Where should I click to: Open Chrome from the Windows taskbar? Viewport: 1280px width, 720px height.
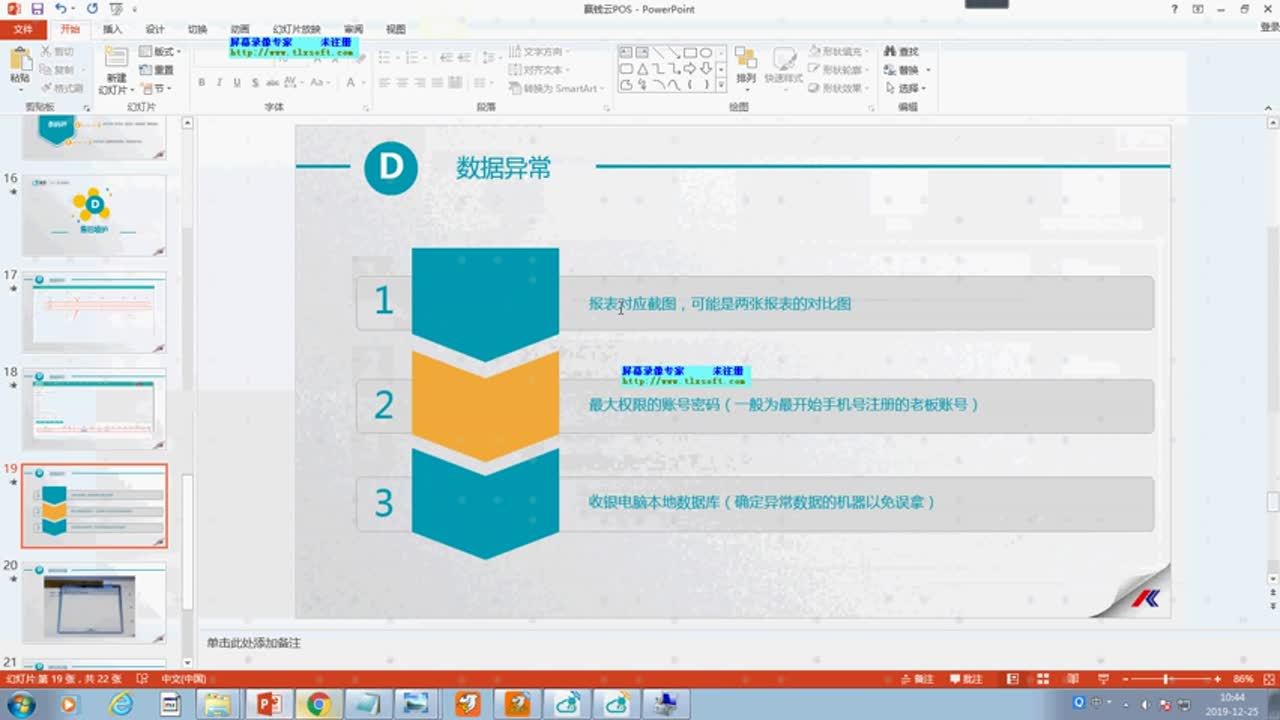(x=318, y=705)
